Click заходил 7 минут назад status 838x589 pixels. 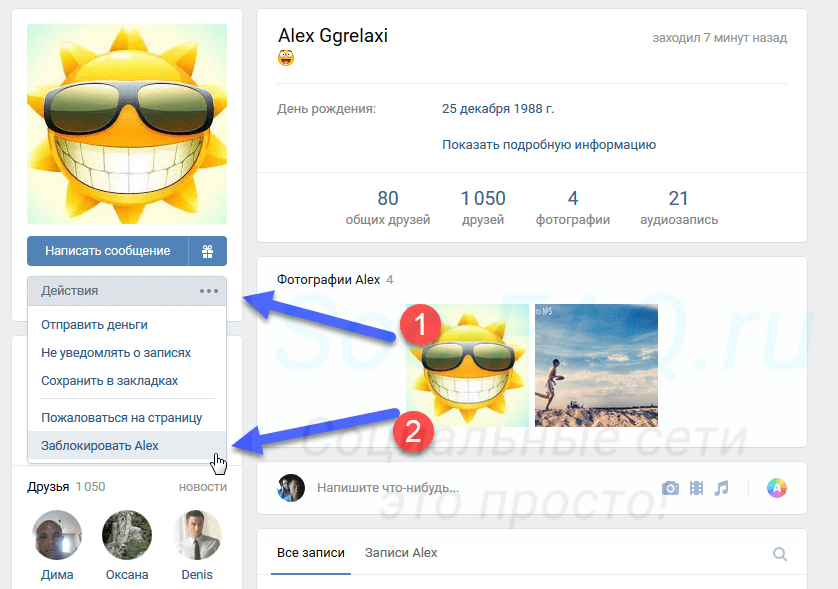pyautogui.click(x=719, y=38)
